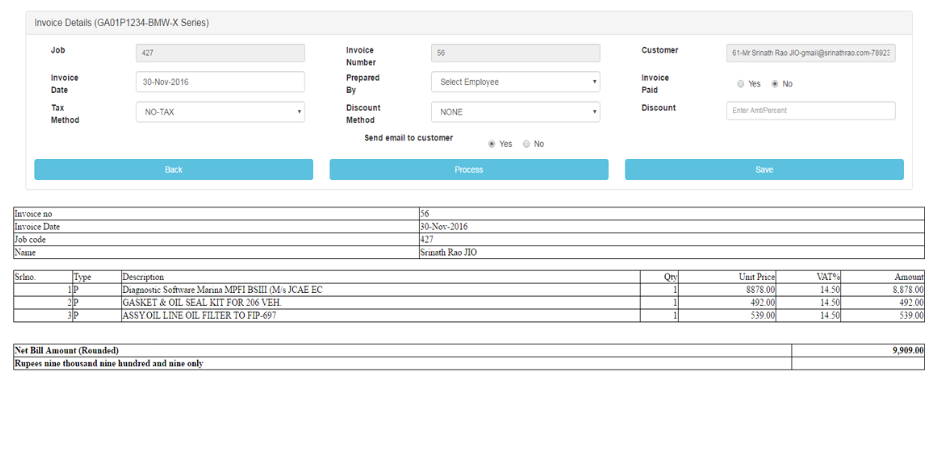Click the Back button
The width and height of the screenshot is (937, 462).
click(x=173, y=170)
